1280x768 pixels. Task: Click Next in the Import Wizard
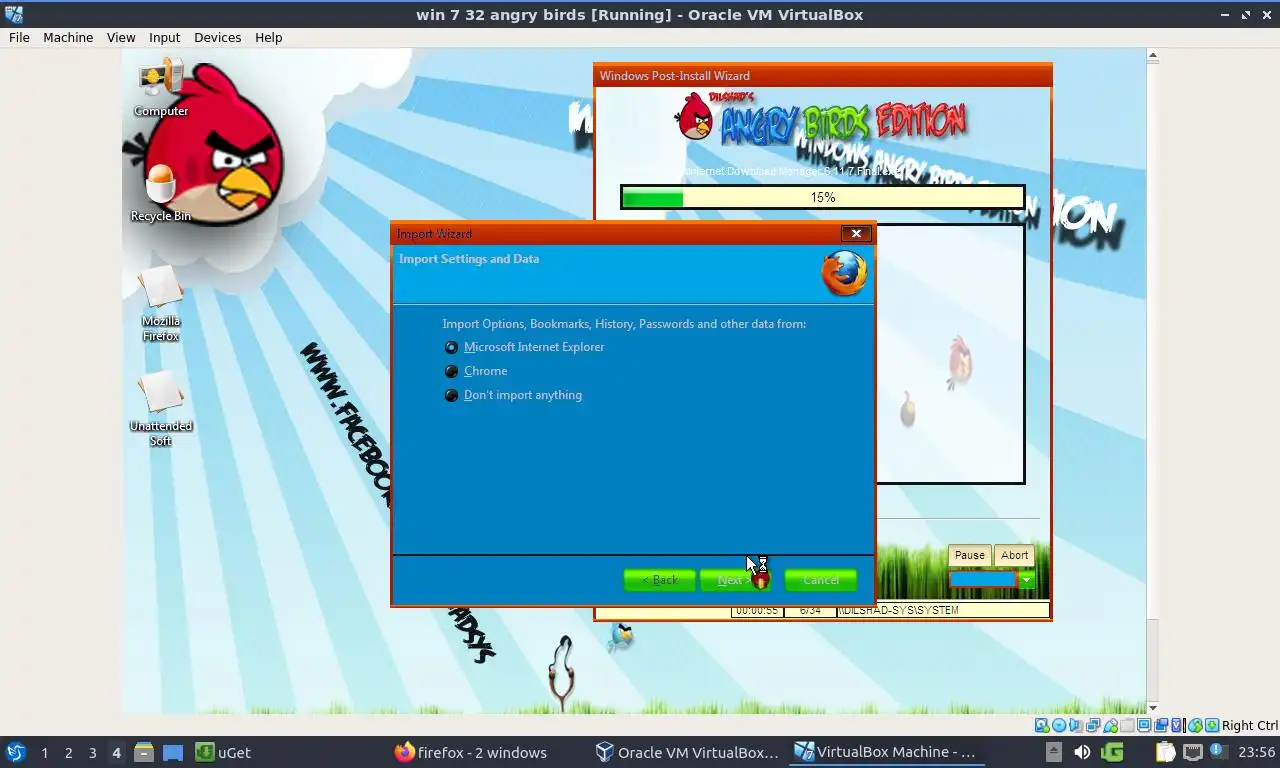click(735, 580)
